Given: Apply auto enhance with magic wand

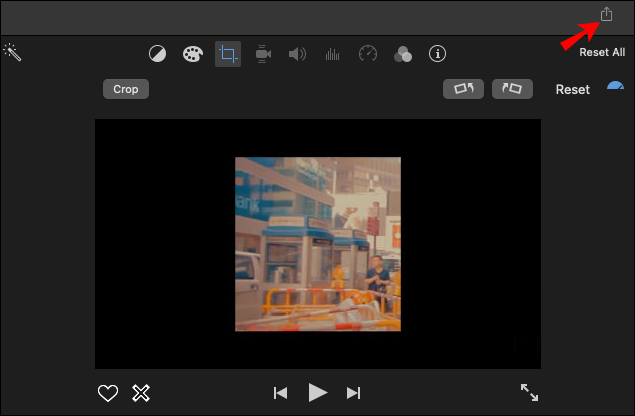Looking at the screenshot, I should point(12,52).
